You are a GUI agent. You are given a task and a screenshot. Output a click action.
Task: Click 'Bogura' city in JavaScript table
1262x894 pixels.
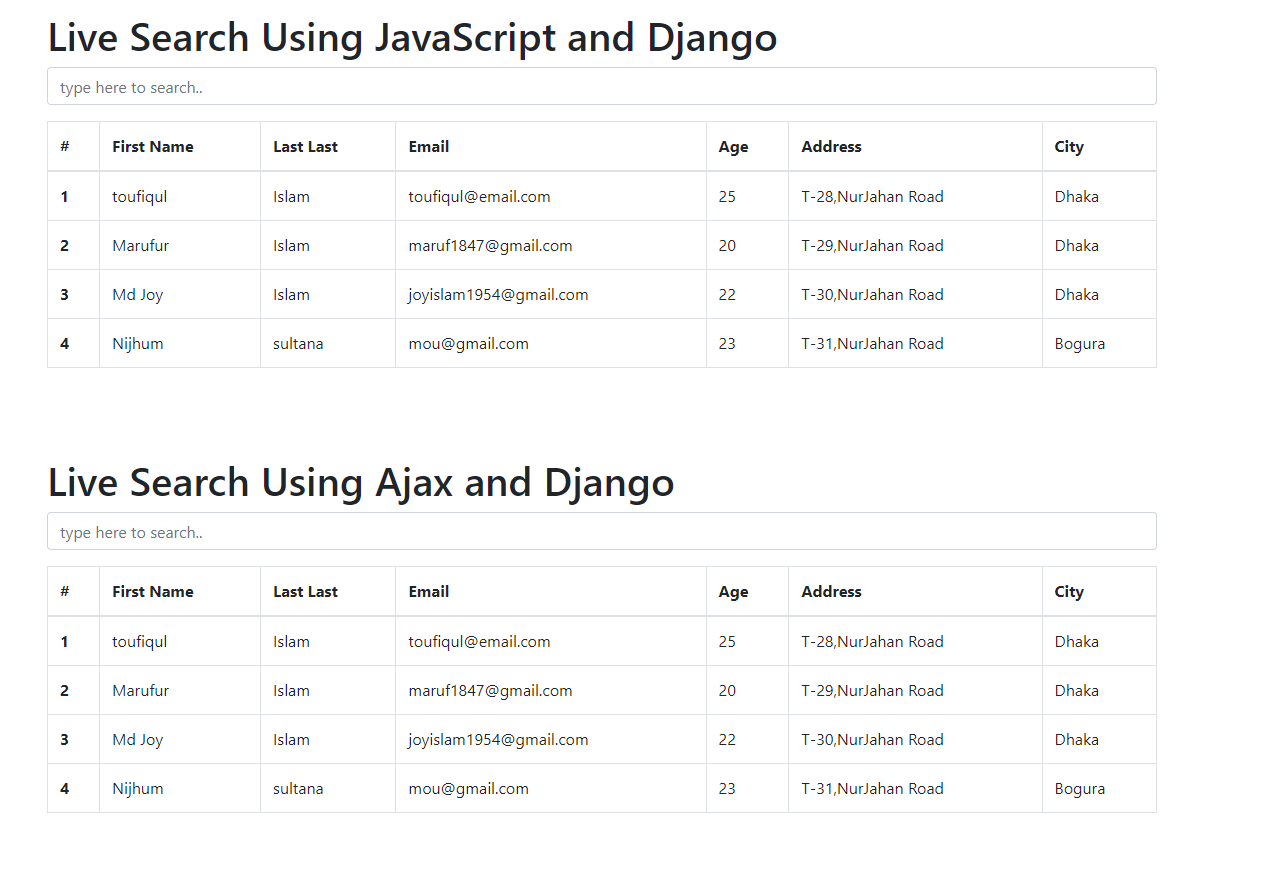(1080, 343)
